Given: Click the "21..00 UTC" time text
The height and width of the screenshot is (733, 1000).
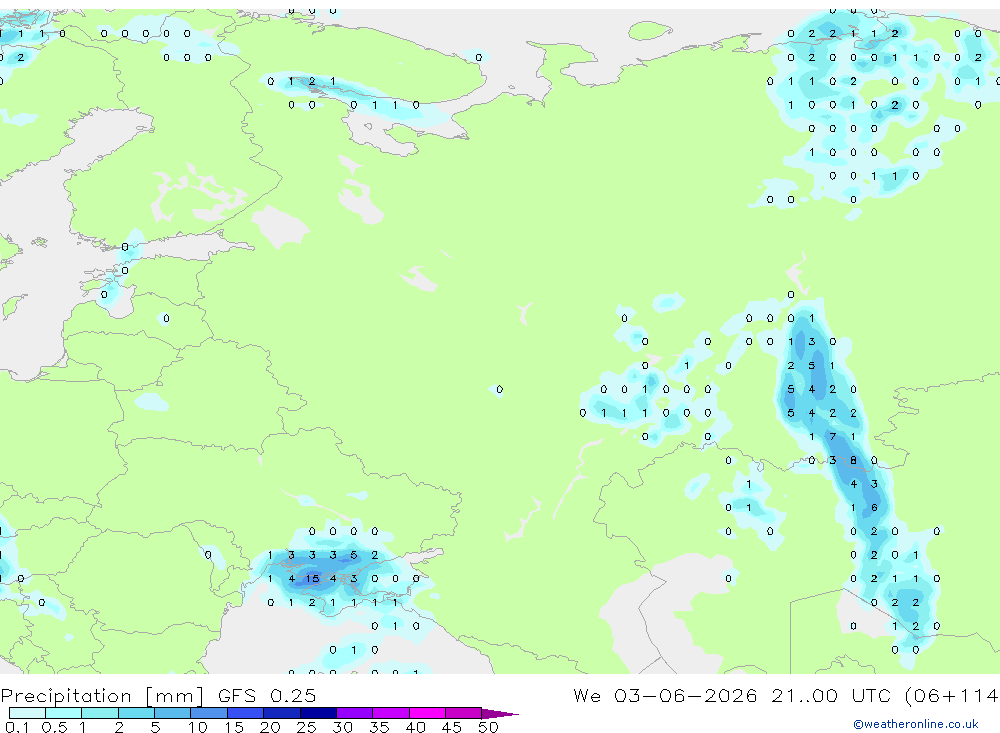Looking at the screenshot, I should [x=831, y=695].
